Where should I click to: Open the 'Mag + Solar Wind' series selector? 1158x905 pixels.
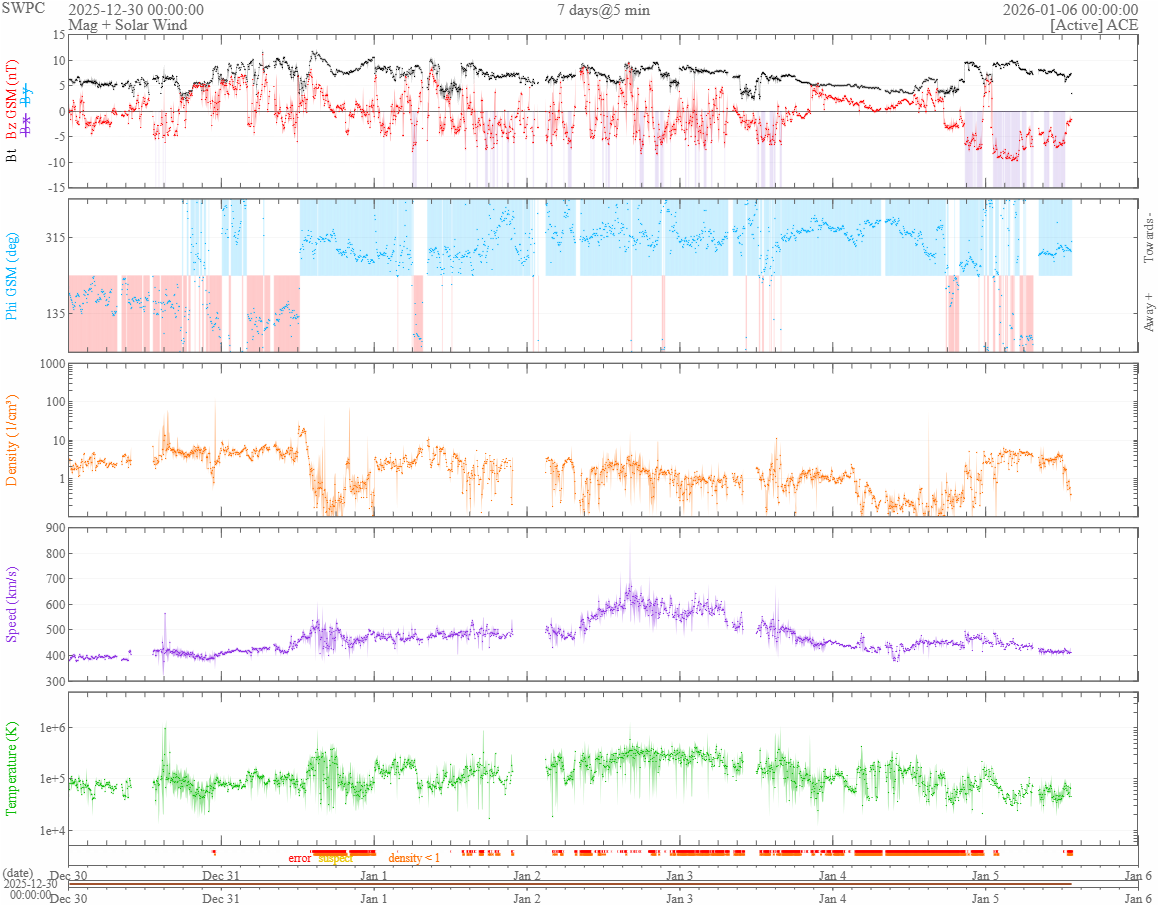point(128,24)
